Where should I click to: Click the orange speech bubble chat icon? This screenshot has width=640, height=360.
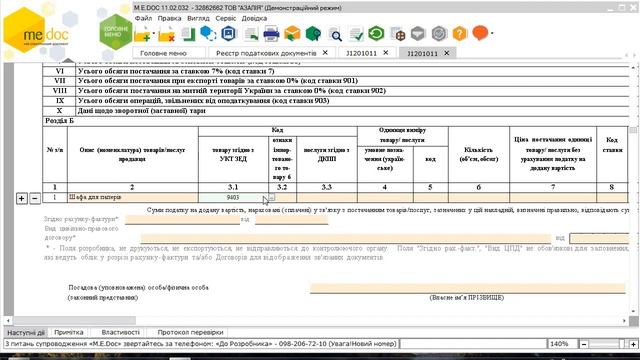click(x=480, y=33)
